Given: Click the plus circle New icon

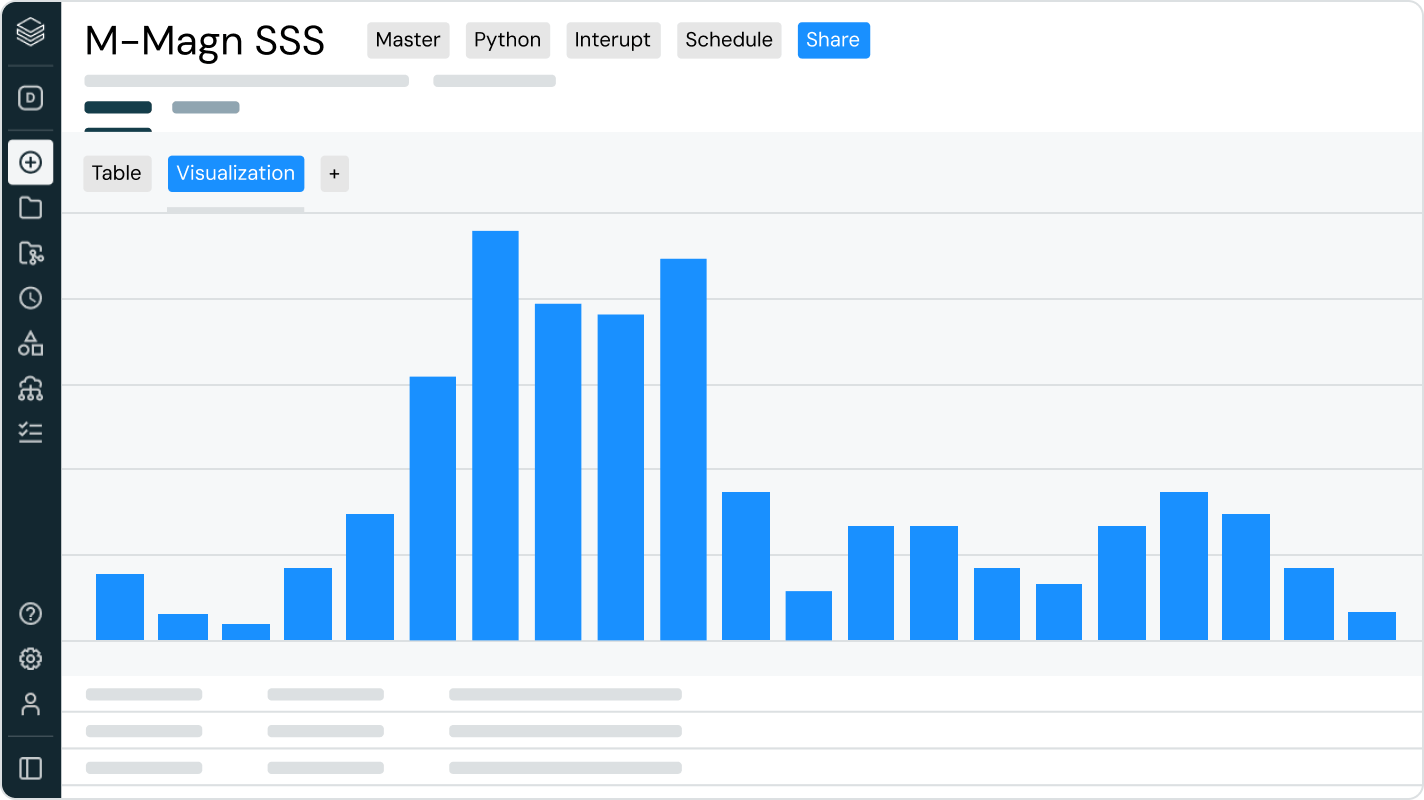Looking at the screenshot, I should pos(31,162).
